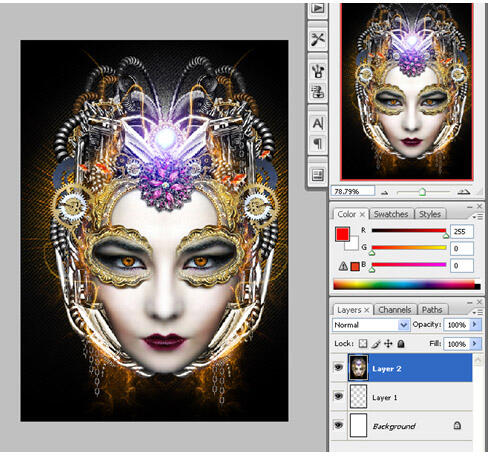Click the masked face artwork on canvas

point(154,231)
